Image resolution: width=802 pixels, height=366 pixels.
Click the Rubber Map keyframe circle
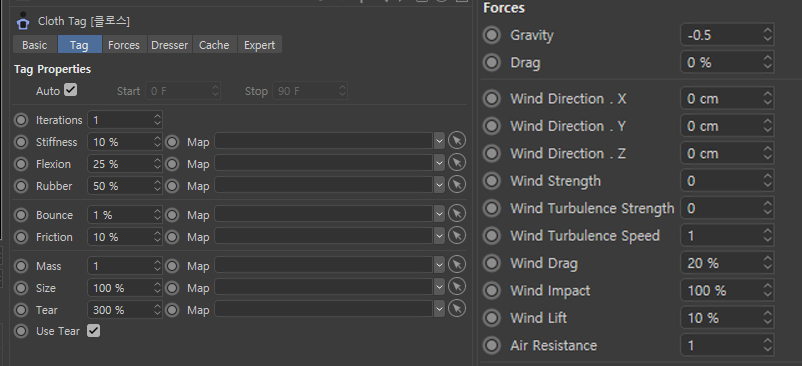pos(172,186)
